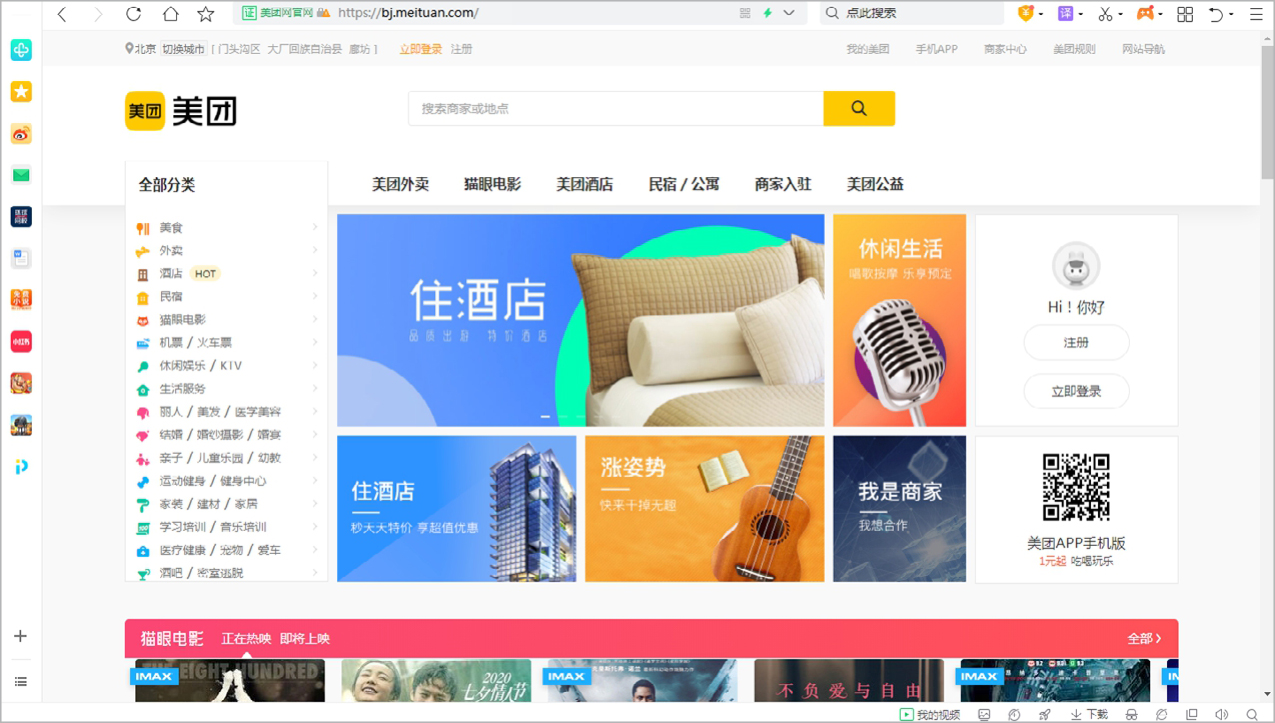Open the zoom magnifier icon in status bar
1275x723 pixels.
[x=1252, y=715]
